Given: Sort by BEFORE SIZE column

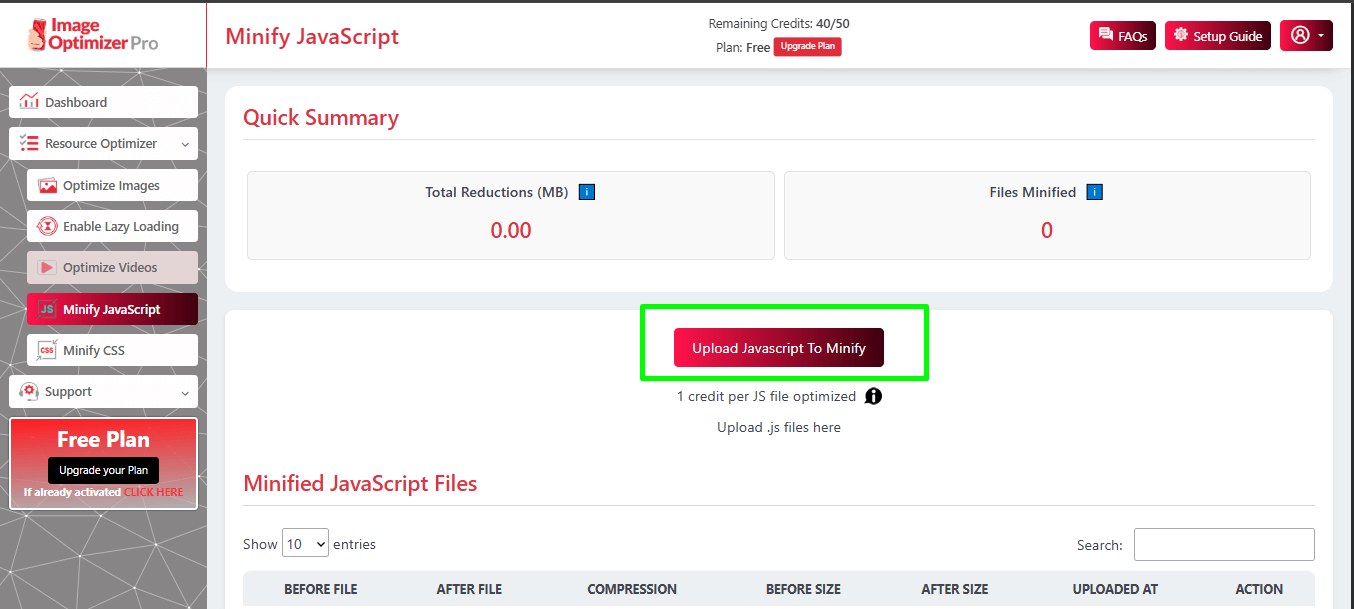Looking at the screenshot, I should point(803,589).
